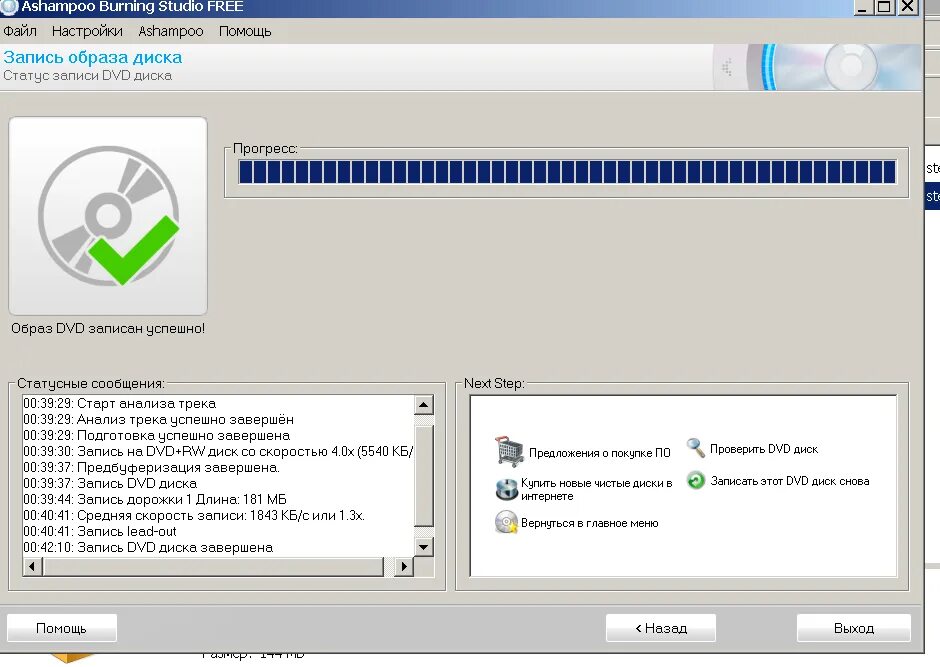The height and width of the screenshot is (667, 940).
Task: Click the status log scroll down arrow
Action: click(x=423, y=547)
